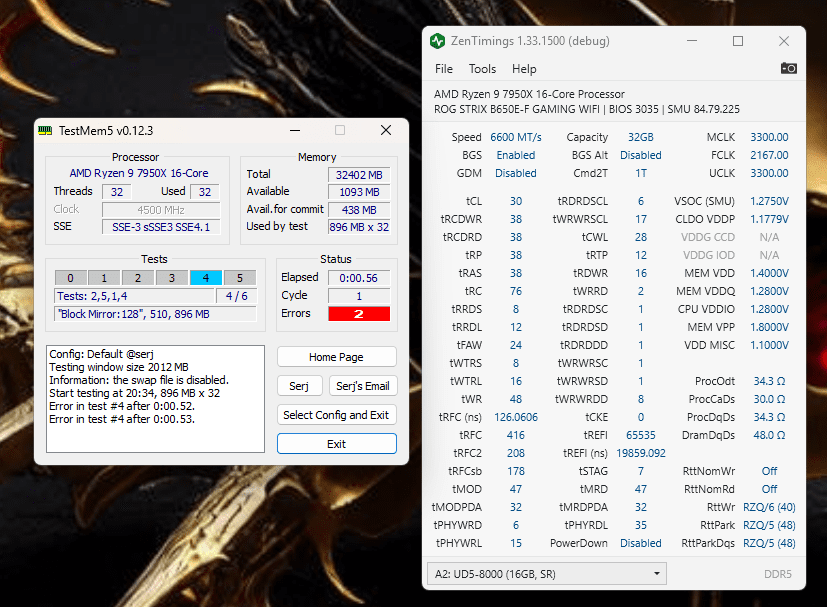Viewport: 827px width, 607px height.
Task: Click the TestMem5 memory chip title icon
Action: point(45,130)
